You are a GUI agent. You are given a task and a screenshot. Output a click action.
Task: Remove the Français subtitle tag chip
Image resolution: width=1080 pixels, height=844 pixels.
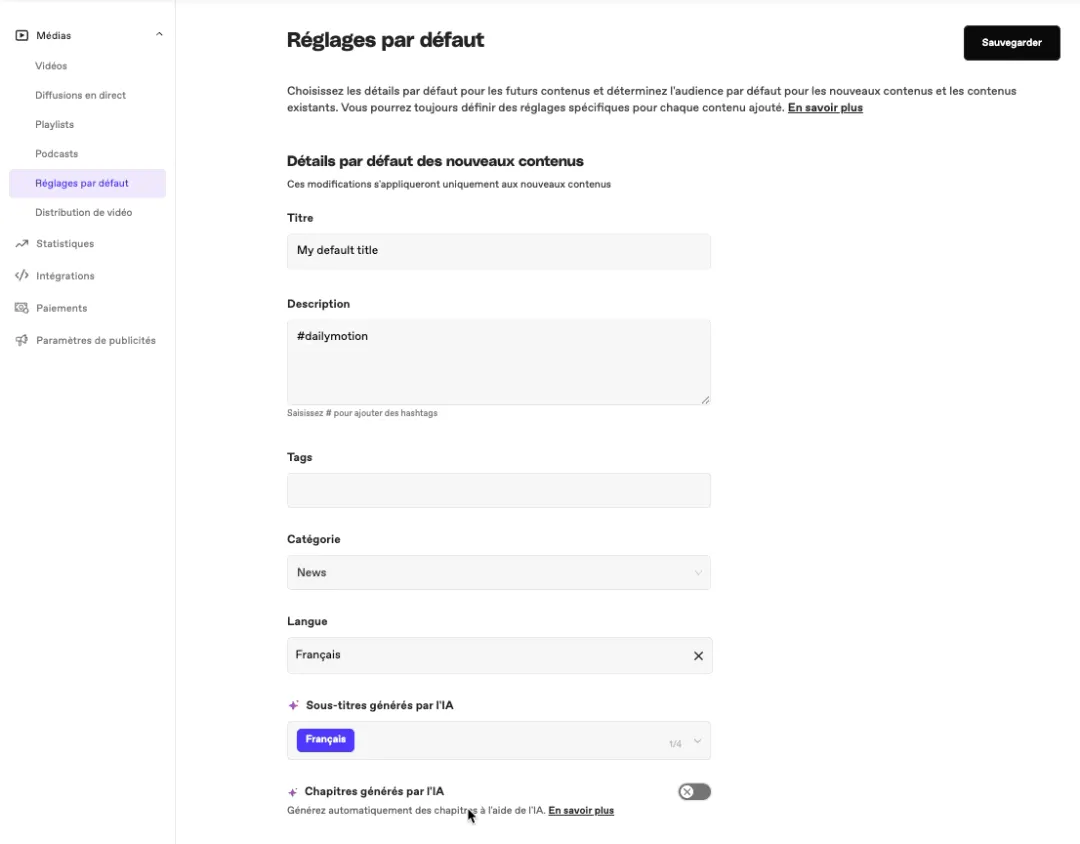pos(325,740)
